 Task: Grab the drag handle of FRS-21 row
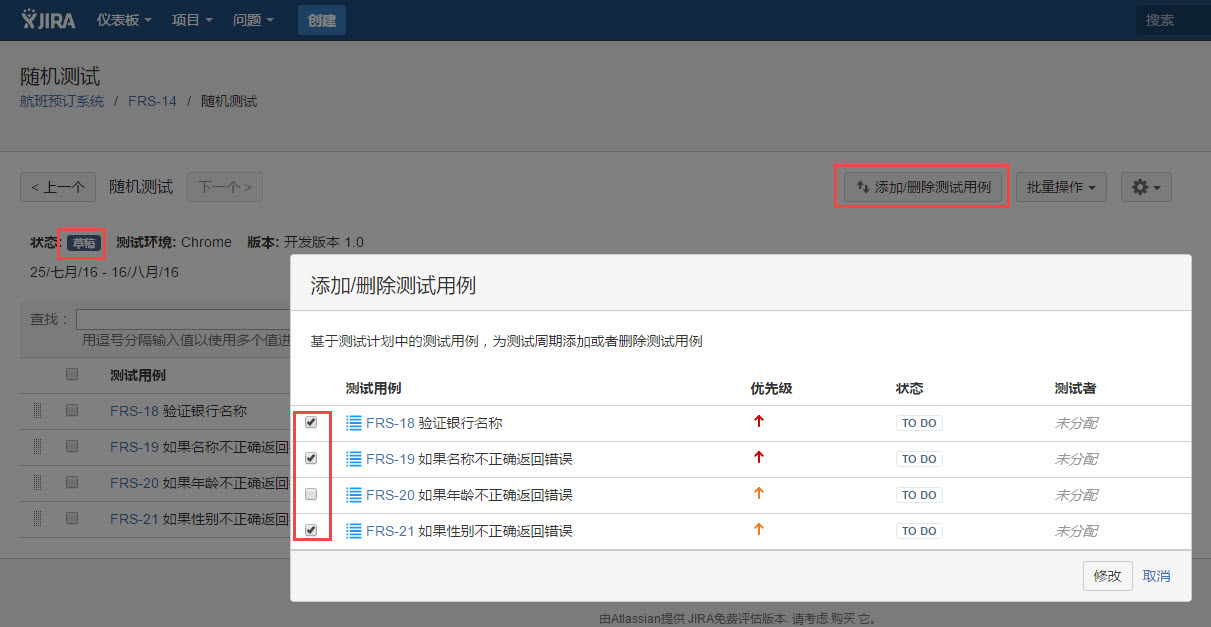tap(39, 518)
